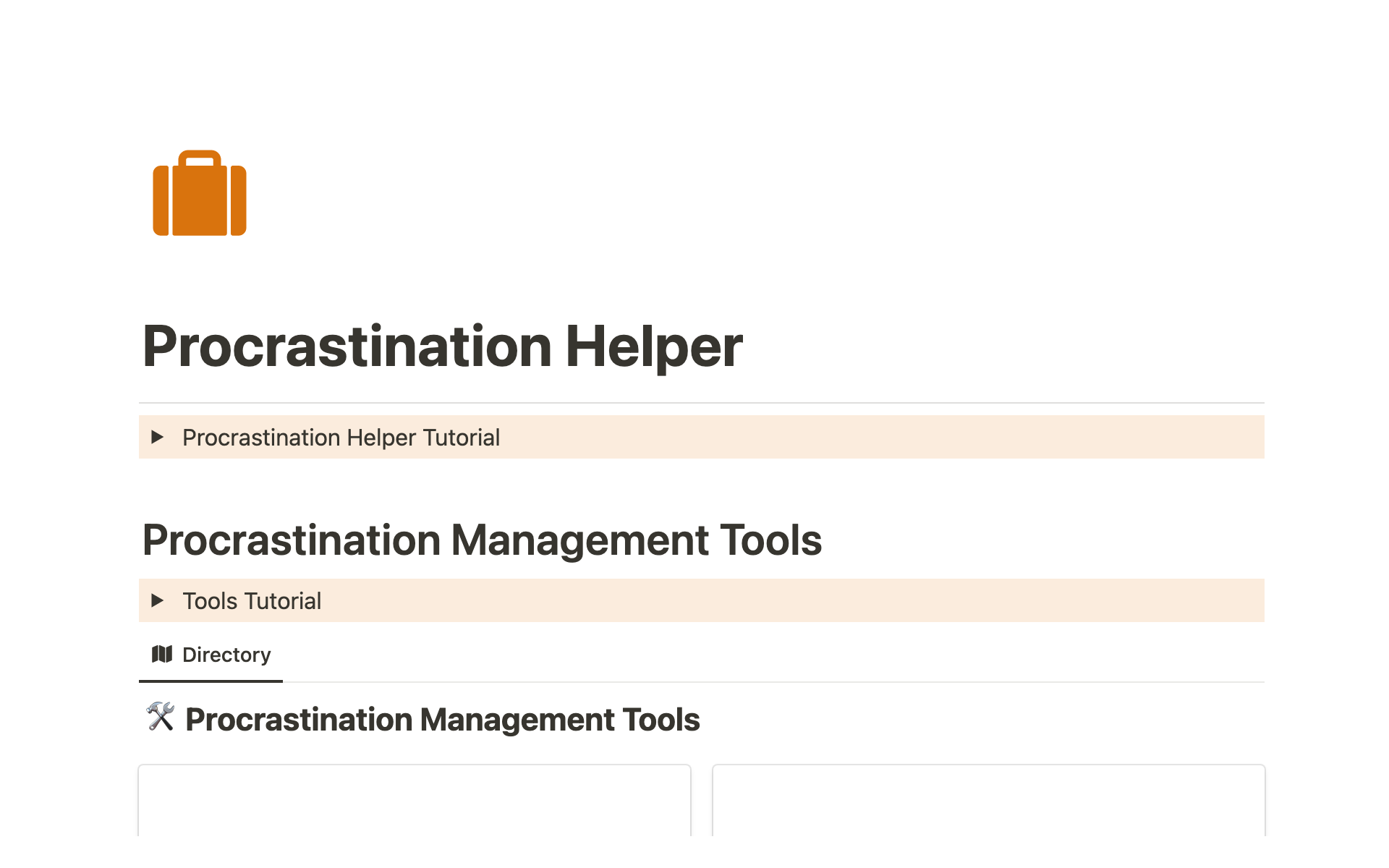
Task: Click empty peach area of Helper Tutorial block
Action: (x=868, y=437)
